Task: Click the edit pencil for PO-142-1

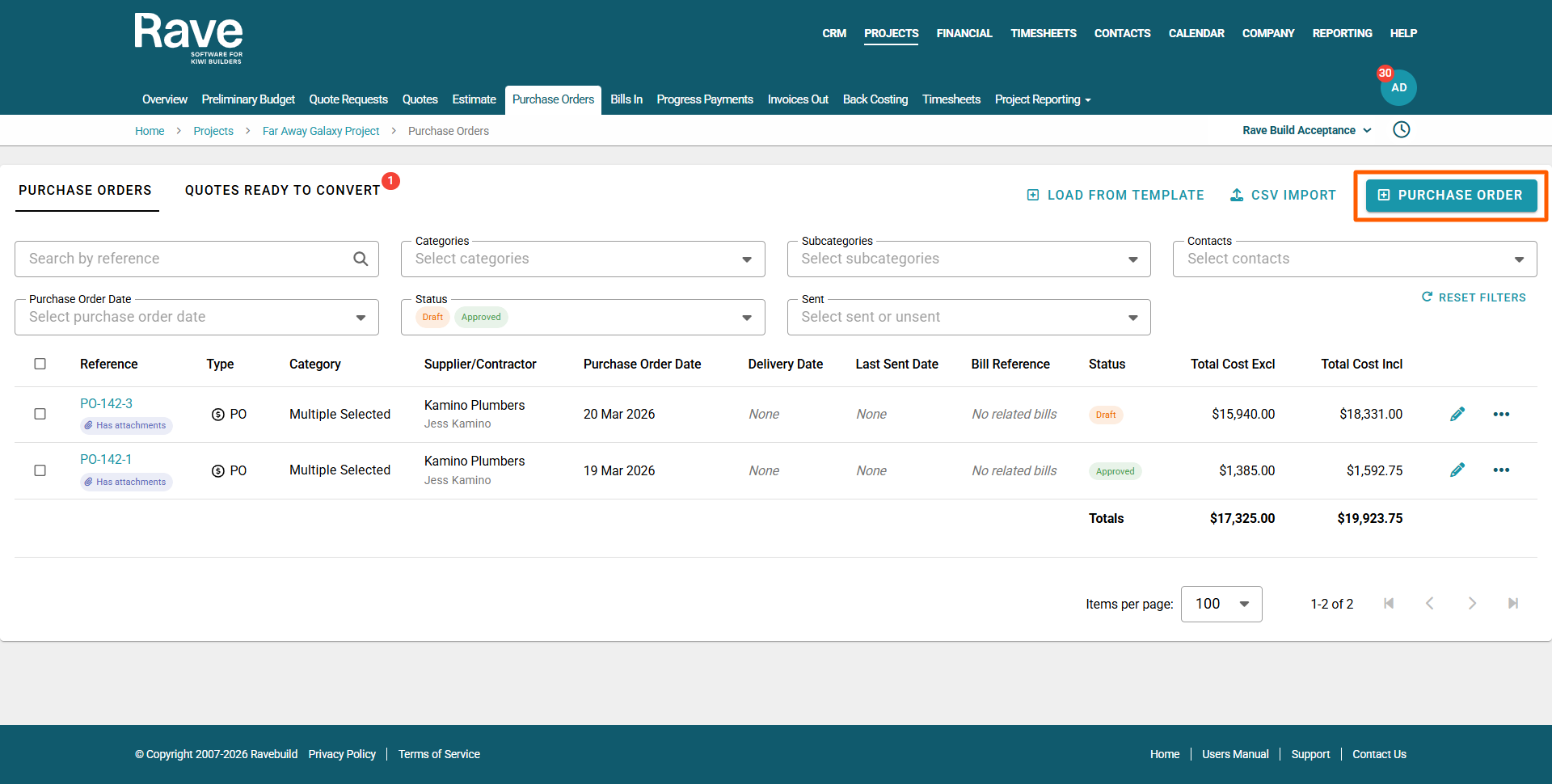Action: [x=1457, y=470]
